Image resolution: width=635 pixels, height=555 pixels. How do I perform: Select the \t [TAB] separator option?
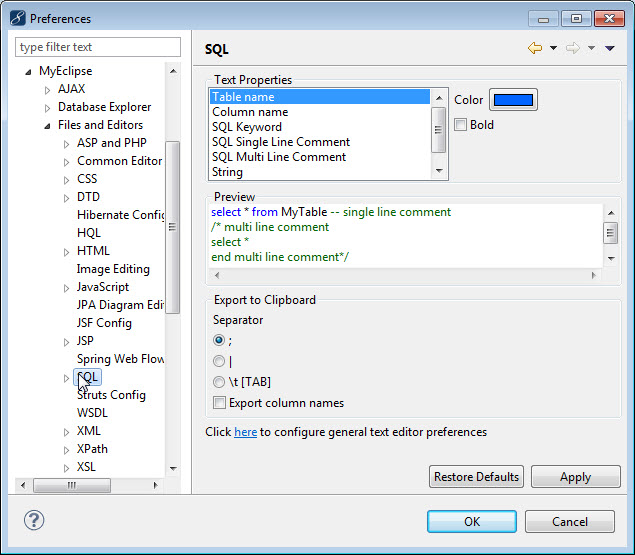point(219,382)
